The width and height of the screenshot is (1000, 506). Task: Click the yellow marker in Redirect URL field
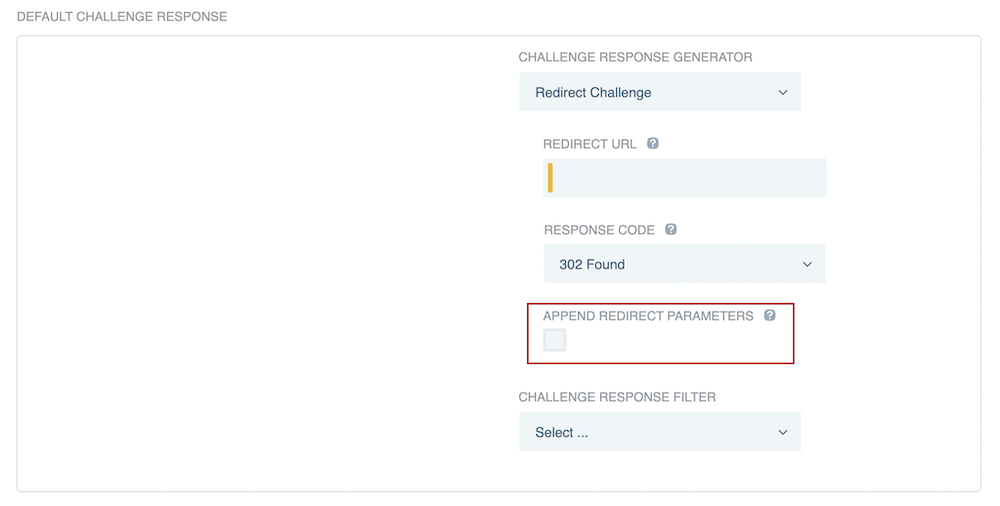[550, 178]
